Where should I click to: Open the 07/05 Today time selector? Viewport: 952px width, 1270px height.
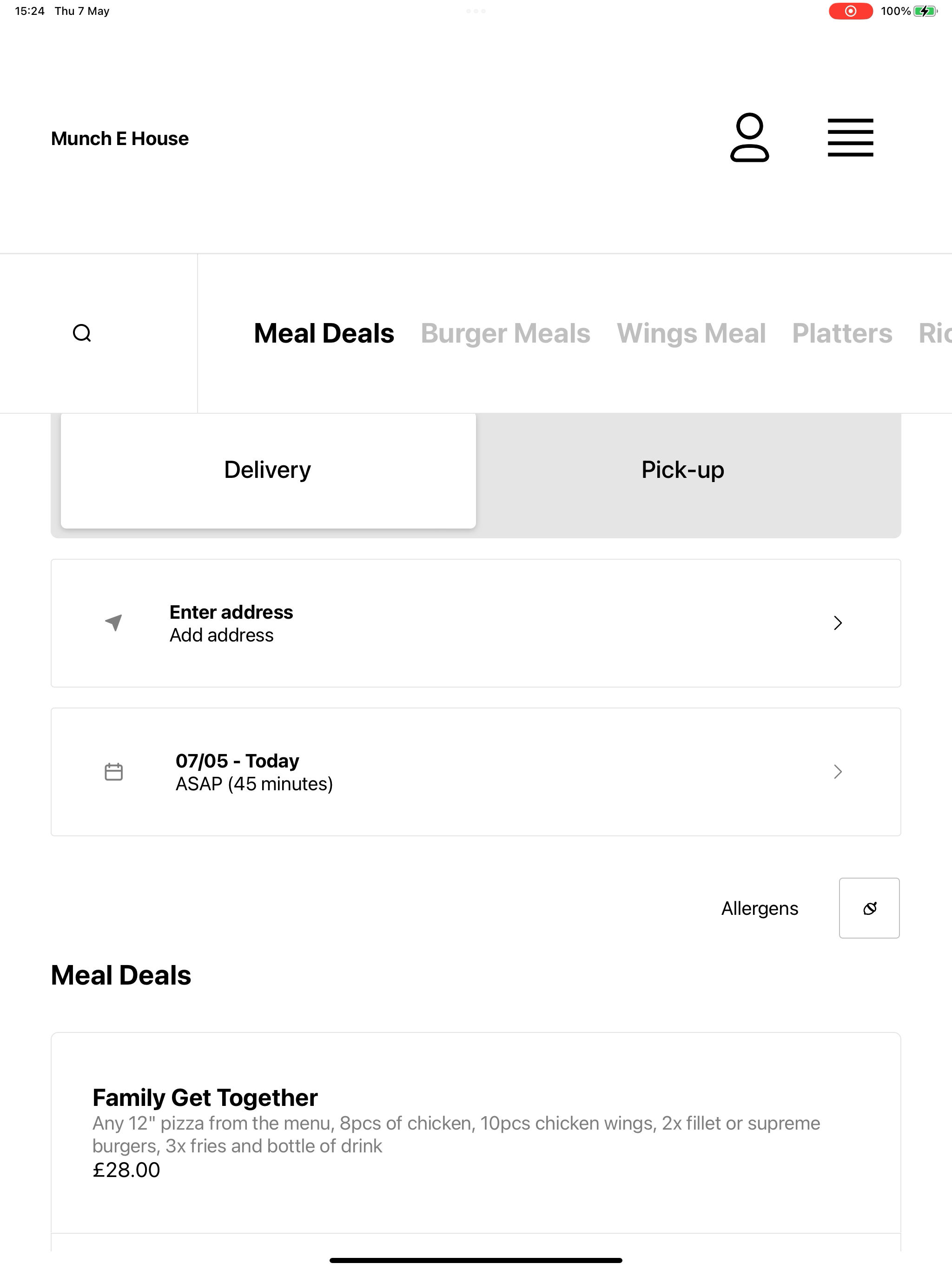click(x=476, y=772)
